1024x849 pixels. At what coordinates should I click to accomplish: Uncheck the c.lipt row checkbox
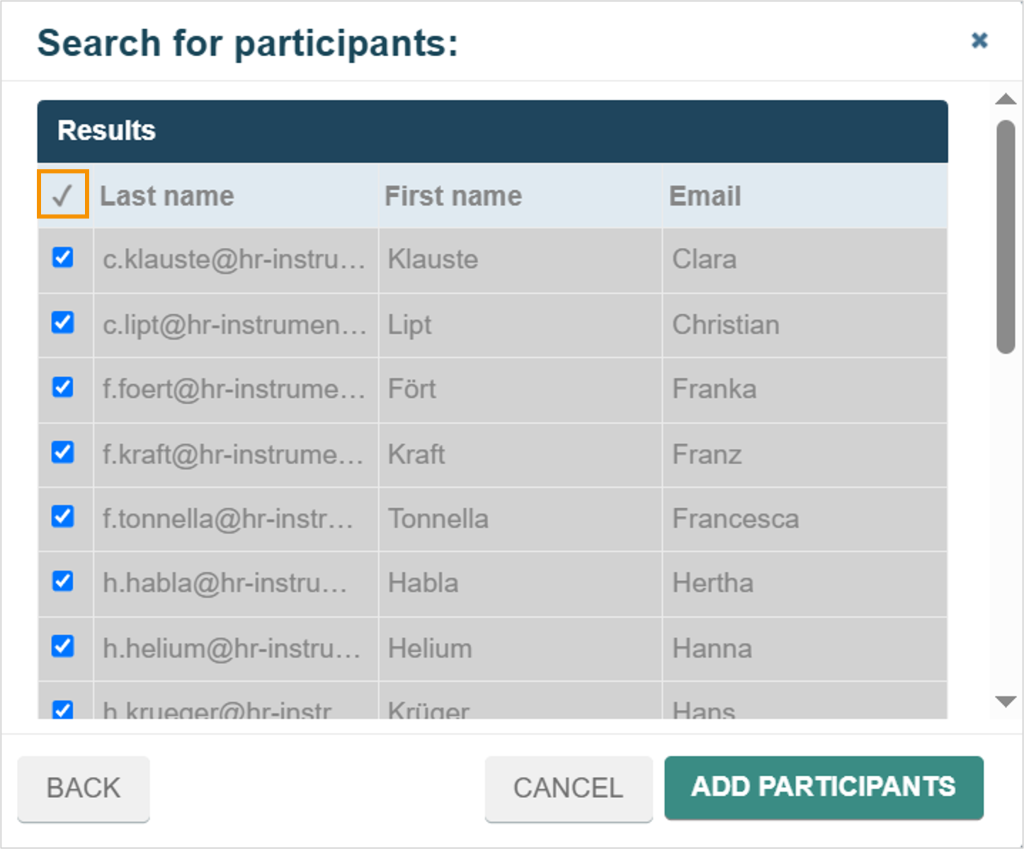[63, 323]
